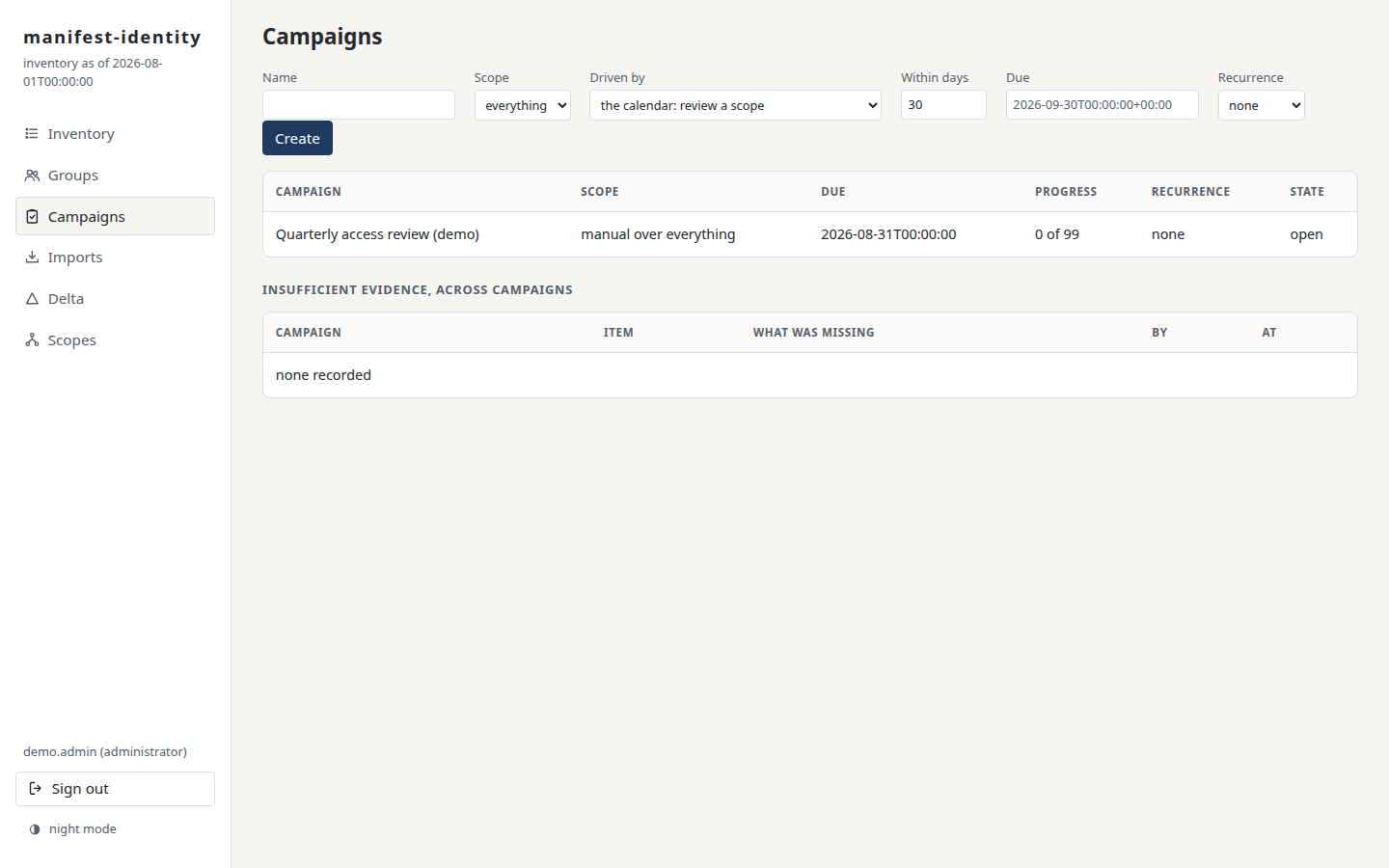Click the sign out arrow icon
Image resolution: width=1389 pixels, height=868 pixels.
(x=36, y=789)
